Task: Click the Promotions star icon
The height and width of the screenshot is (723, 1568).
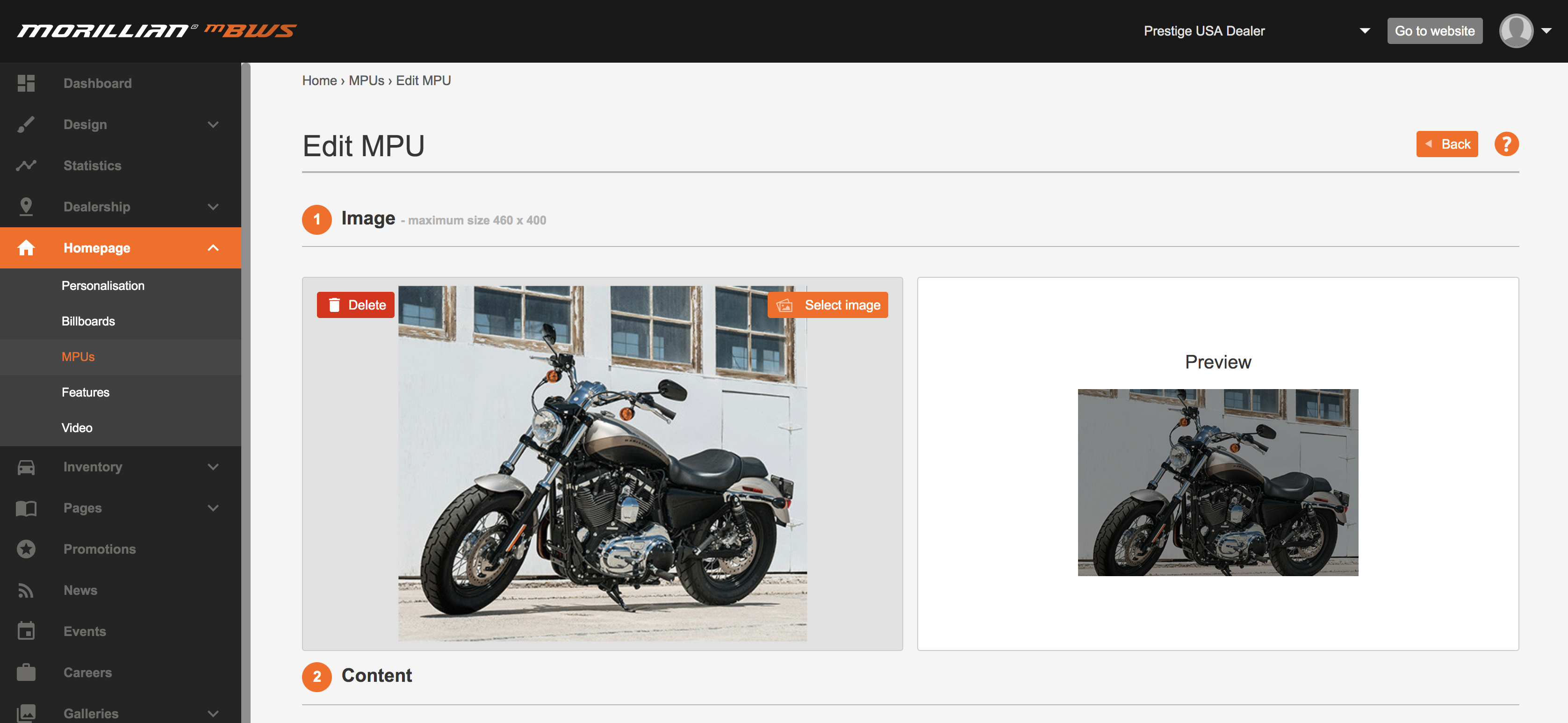Action: tap(26, 549)
